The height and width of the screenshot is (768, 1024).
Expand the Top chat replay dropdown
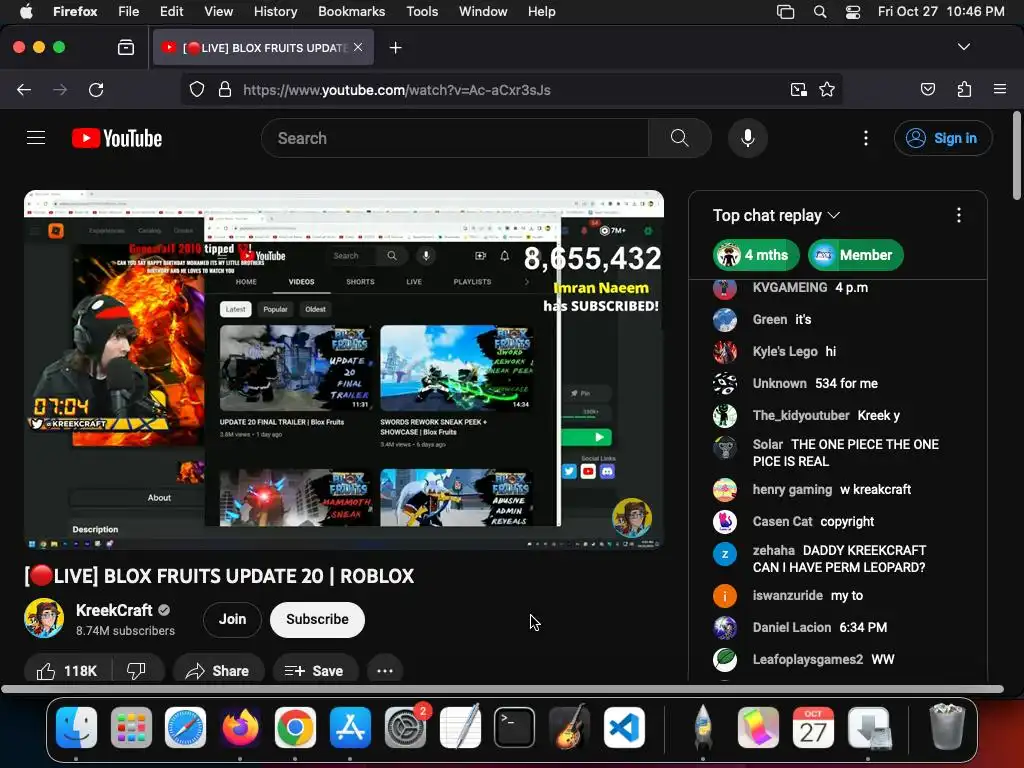pos(776,216)
